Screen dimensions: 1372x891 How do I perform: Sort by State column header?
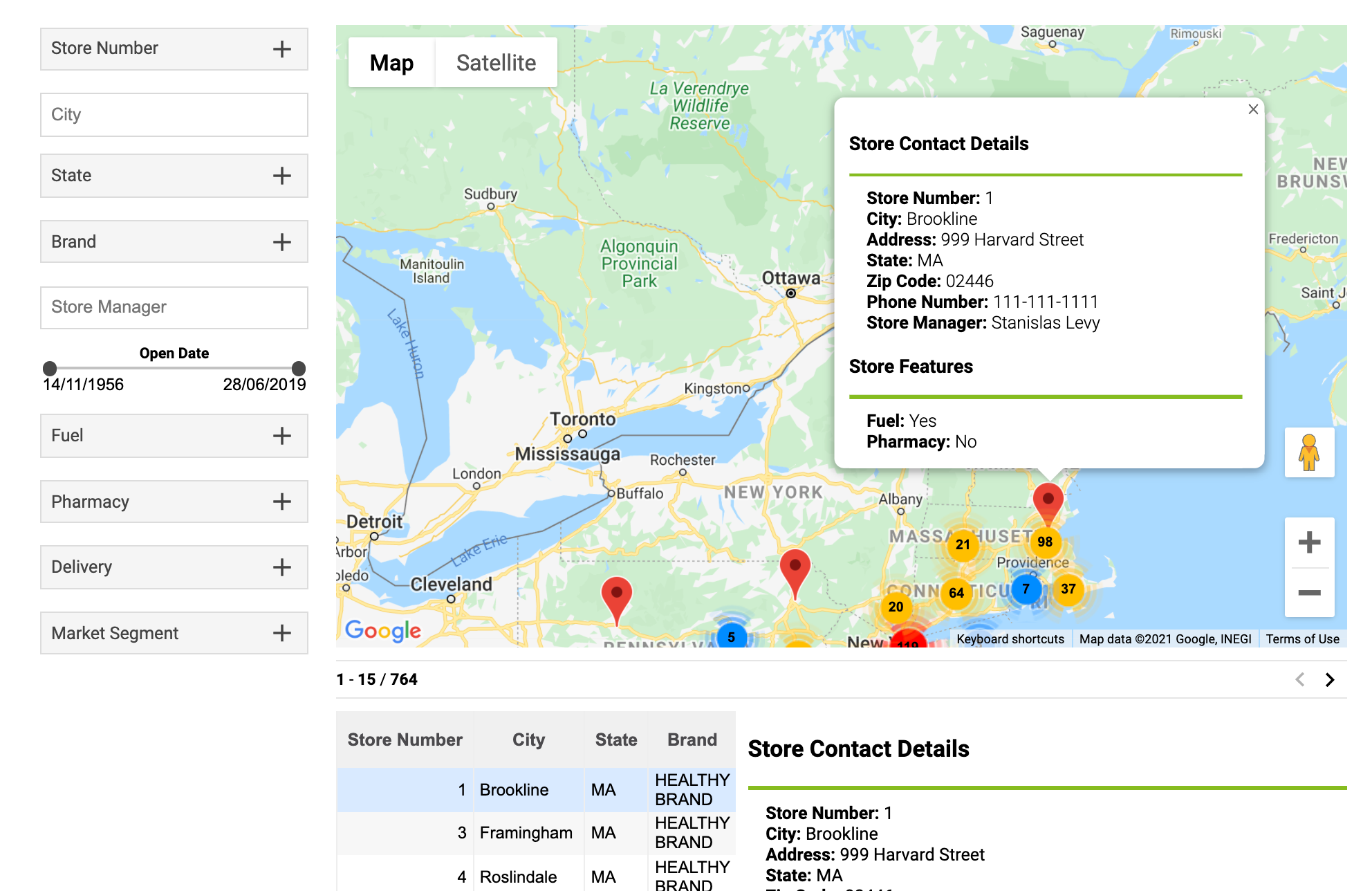(x=616, y=740)
